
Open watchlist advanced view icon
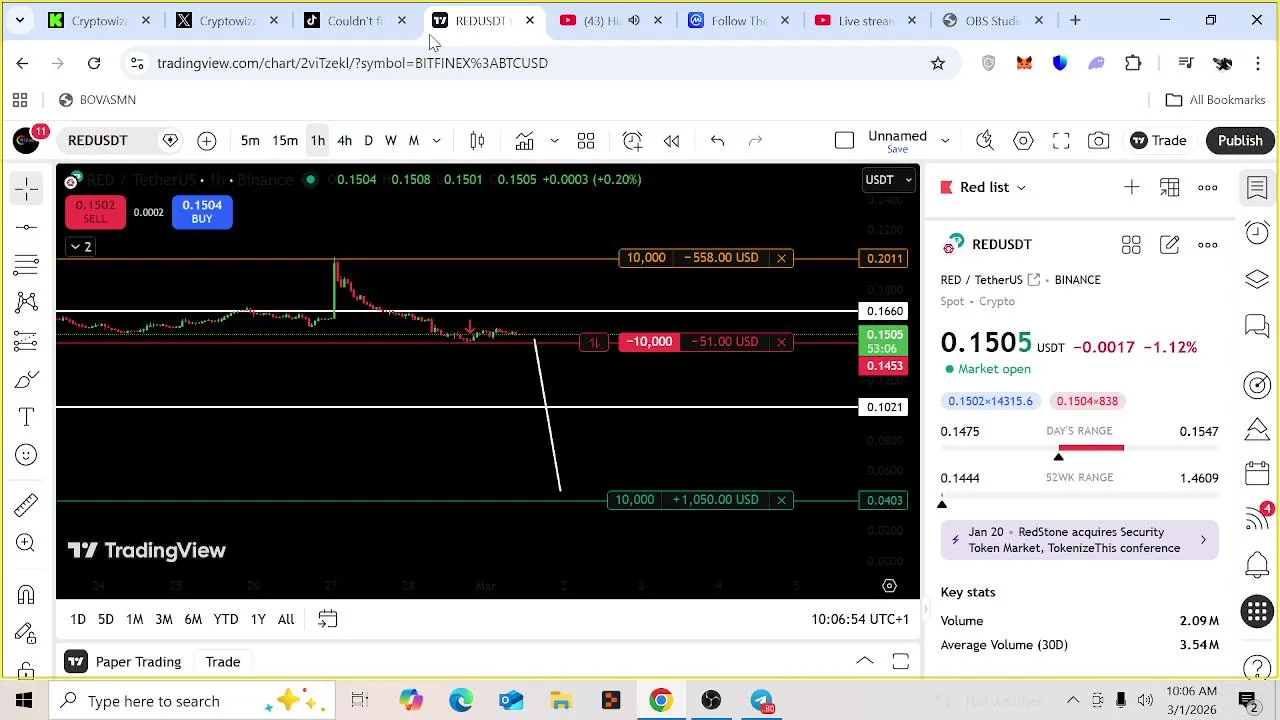click(1169, 187)
